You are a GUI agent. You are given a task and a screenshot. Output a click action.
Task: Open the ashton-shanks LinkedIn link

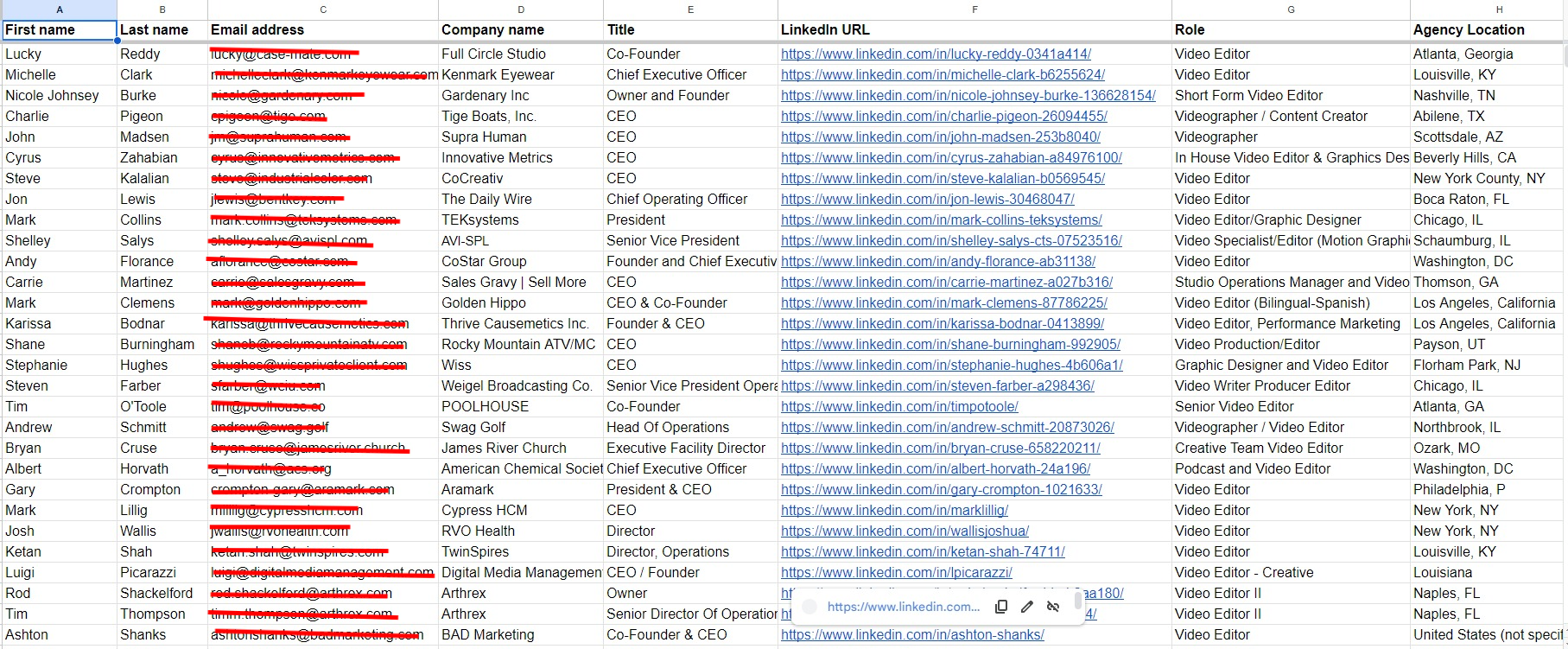click(912, 634)
